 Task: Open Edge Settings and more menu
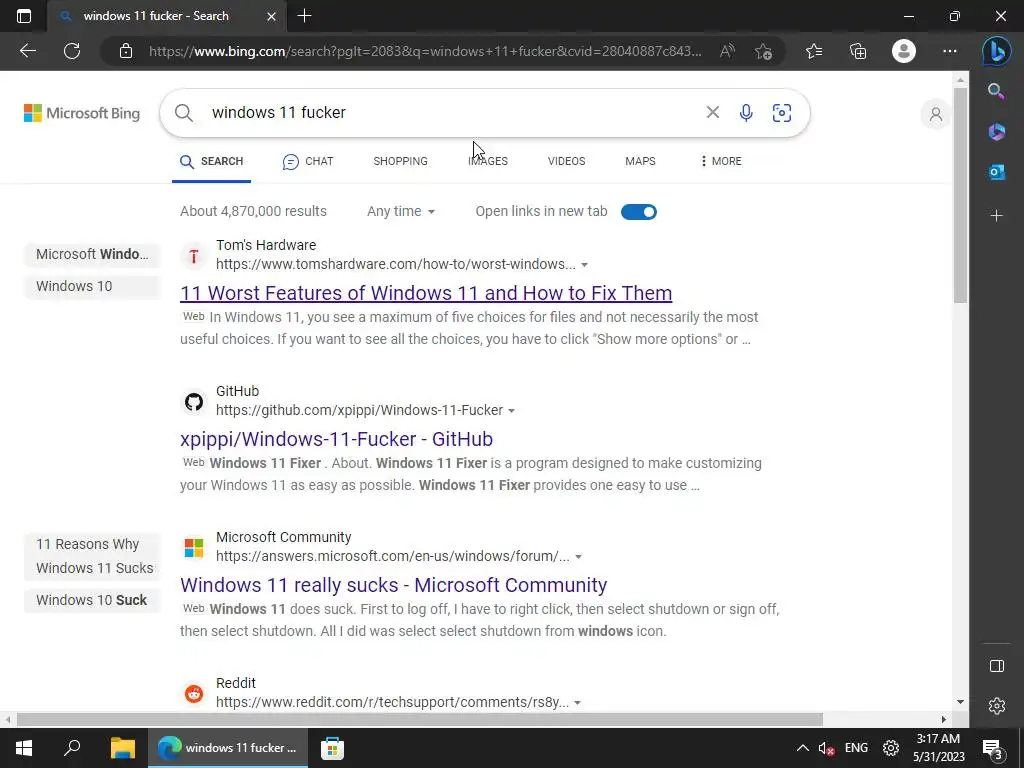pyautogui.click(x=950, y=51)
